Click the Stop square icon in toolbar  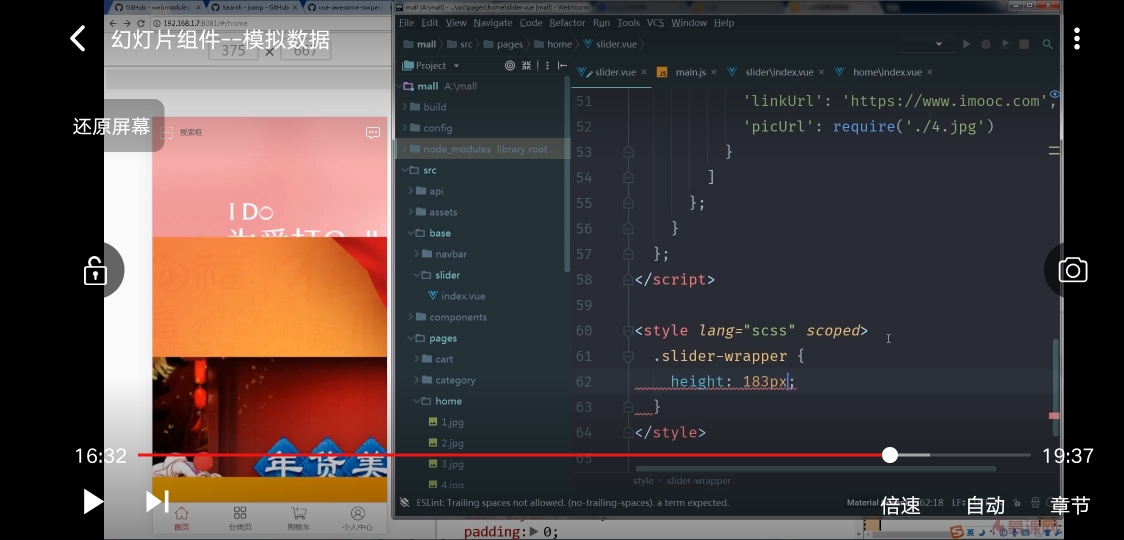(1024, 44)
